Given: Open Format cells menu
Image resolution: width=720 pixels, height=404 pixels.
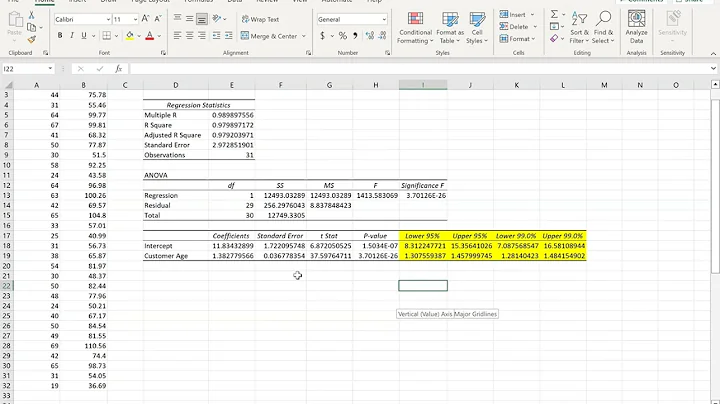Looking at the screenshot, I should (x=518, y=39).
